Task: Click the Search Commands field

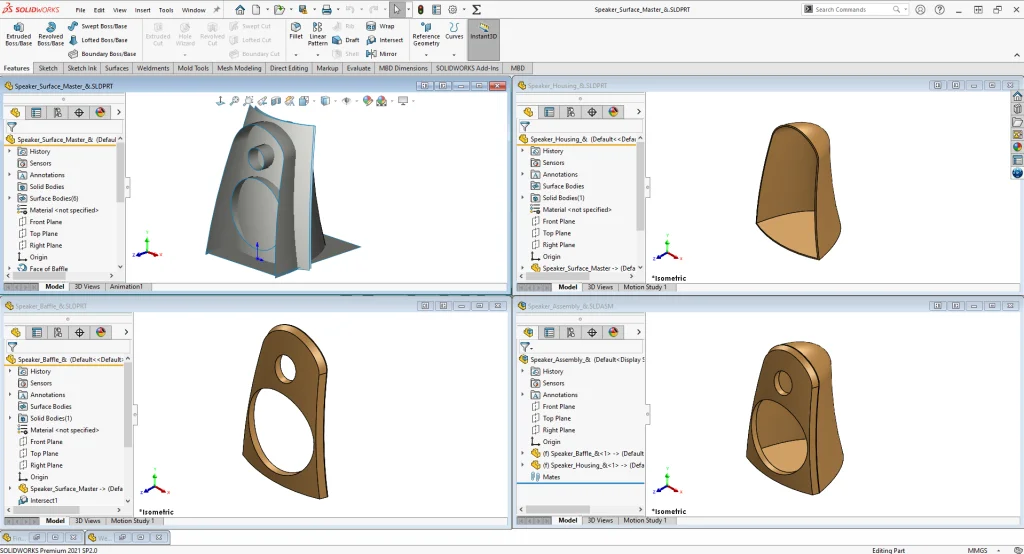Action: coord(855,9)
